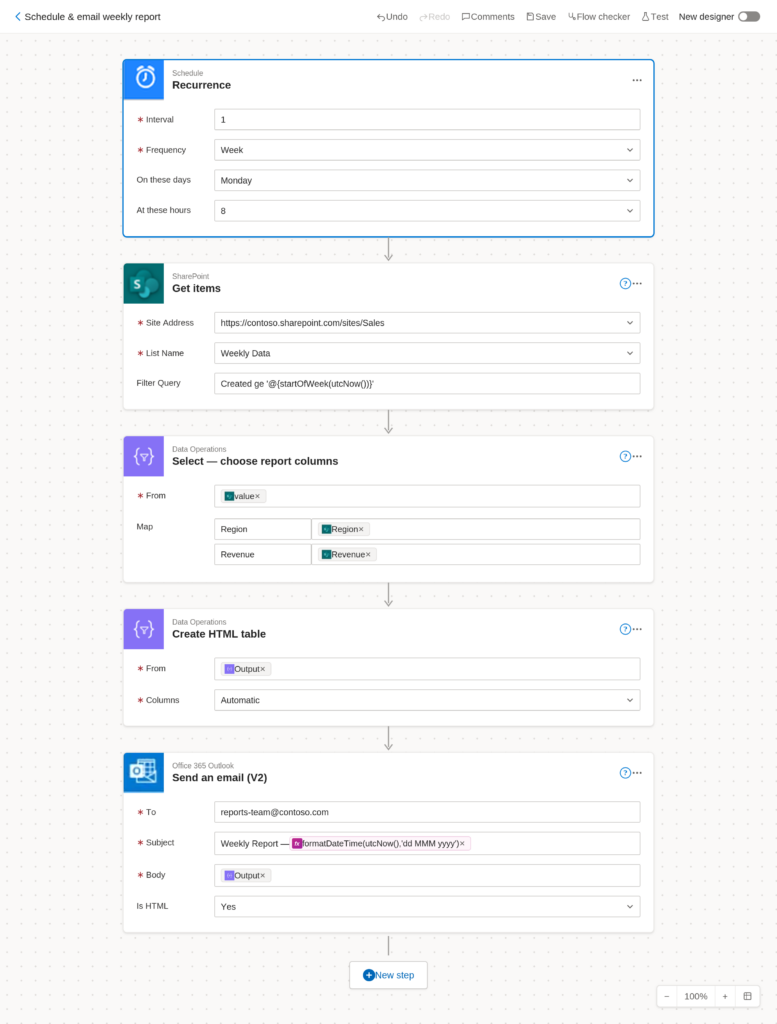Click the flow name Schedule & email weekly report
The image size is (777, 1024).
click(x=92, y=17)
